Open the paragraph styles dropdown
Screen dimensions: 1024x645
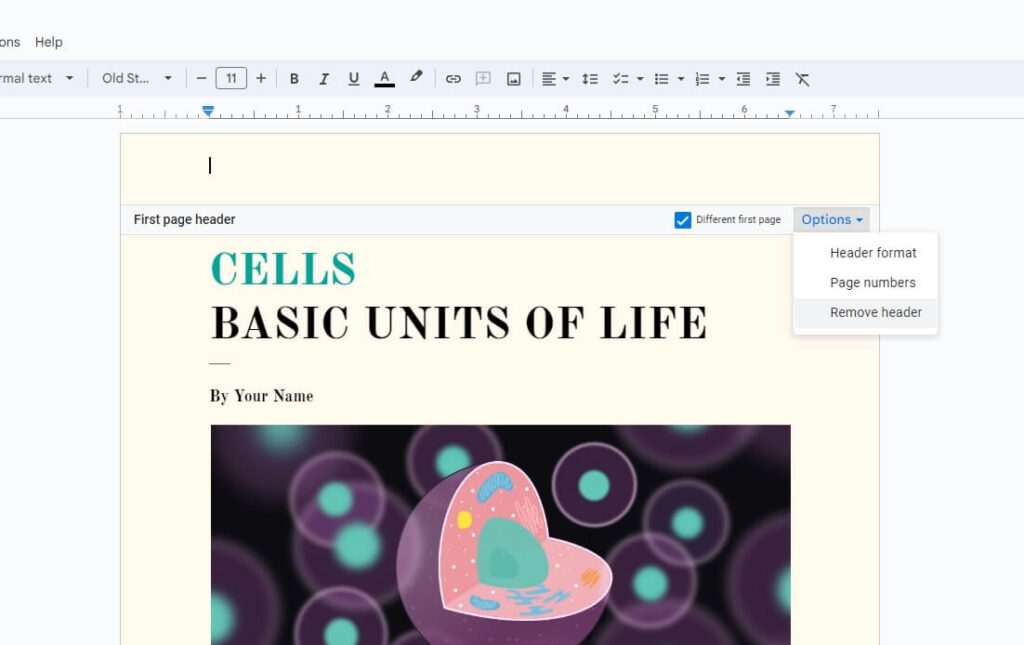click(40, 78)
